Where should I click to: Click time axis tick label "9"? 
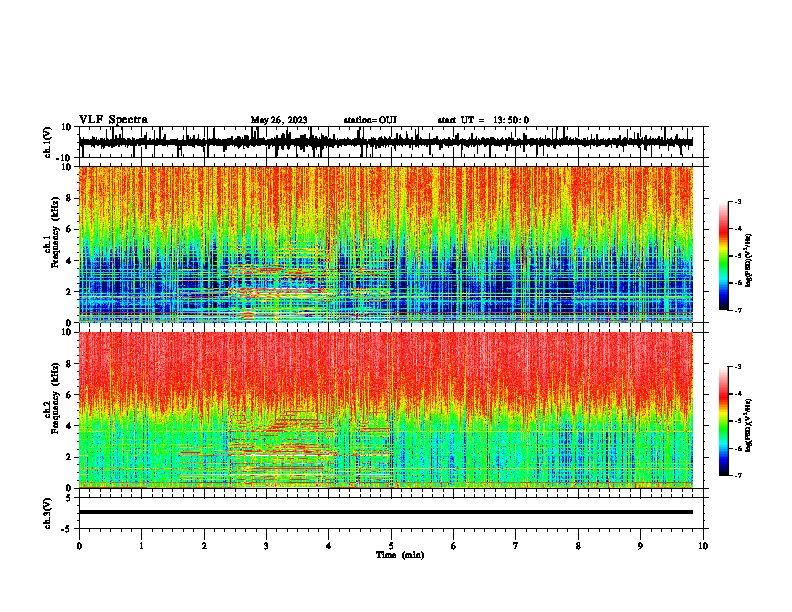click(x=640, y=546)
